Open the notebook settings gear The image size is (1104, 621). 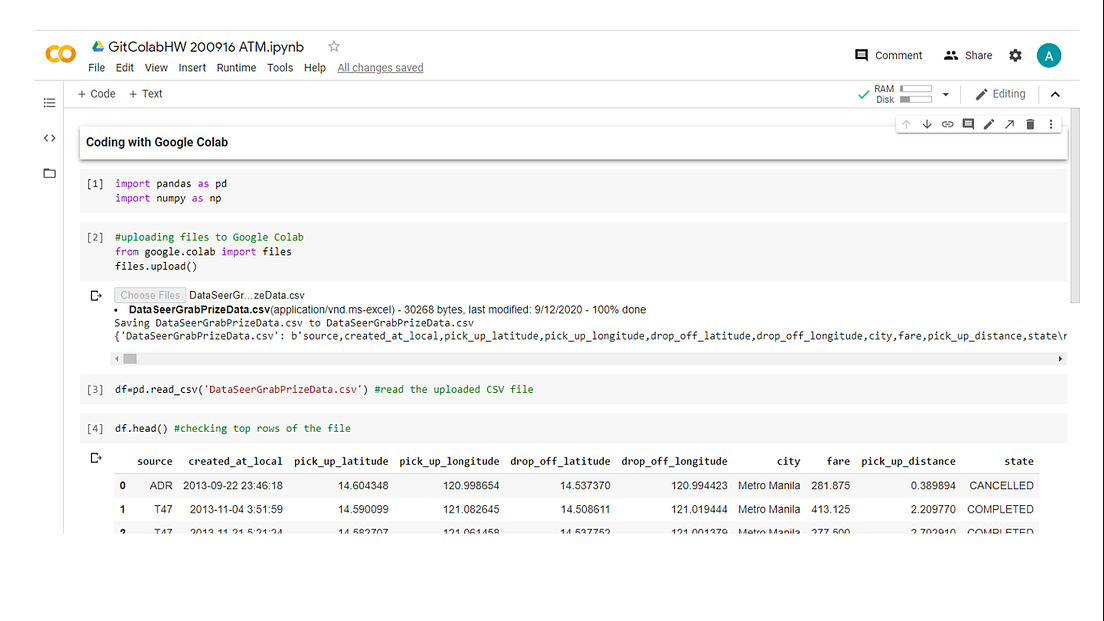pos(1015,55)
